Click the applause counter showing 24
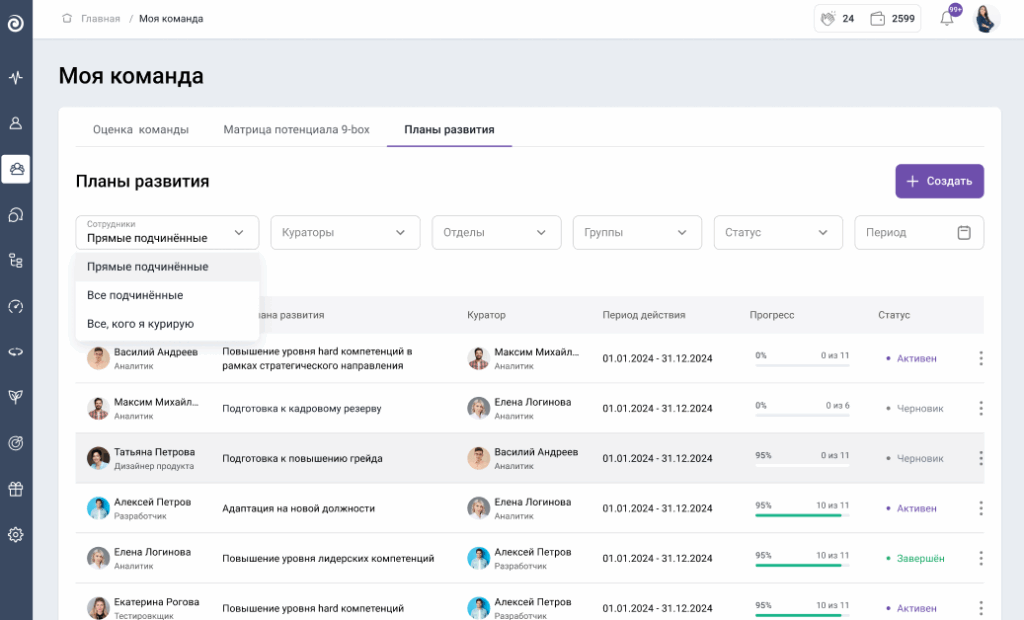 click(x=836, y=18)
